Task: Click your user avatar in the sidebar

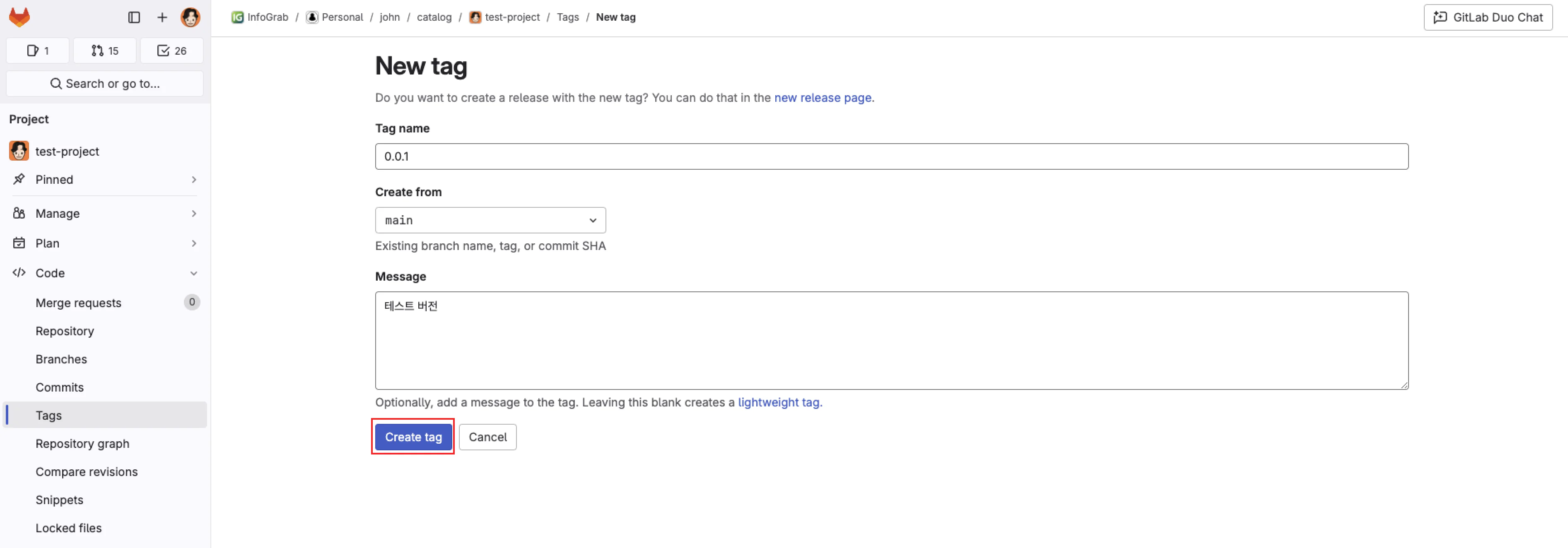Action: tap(191, 17)
